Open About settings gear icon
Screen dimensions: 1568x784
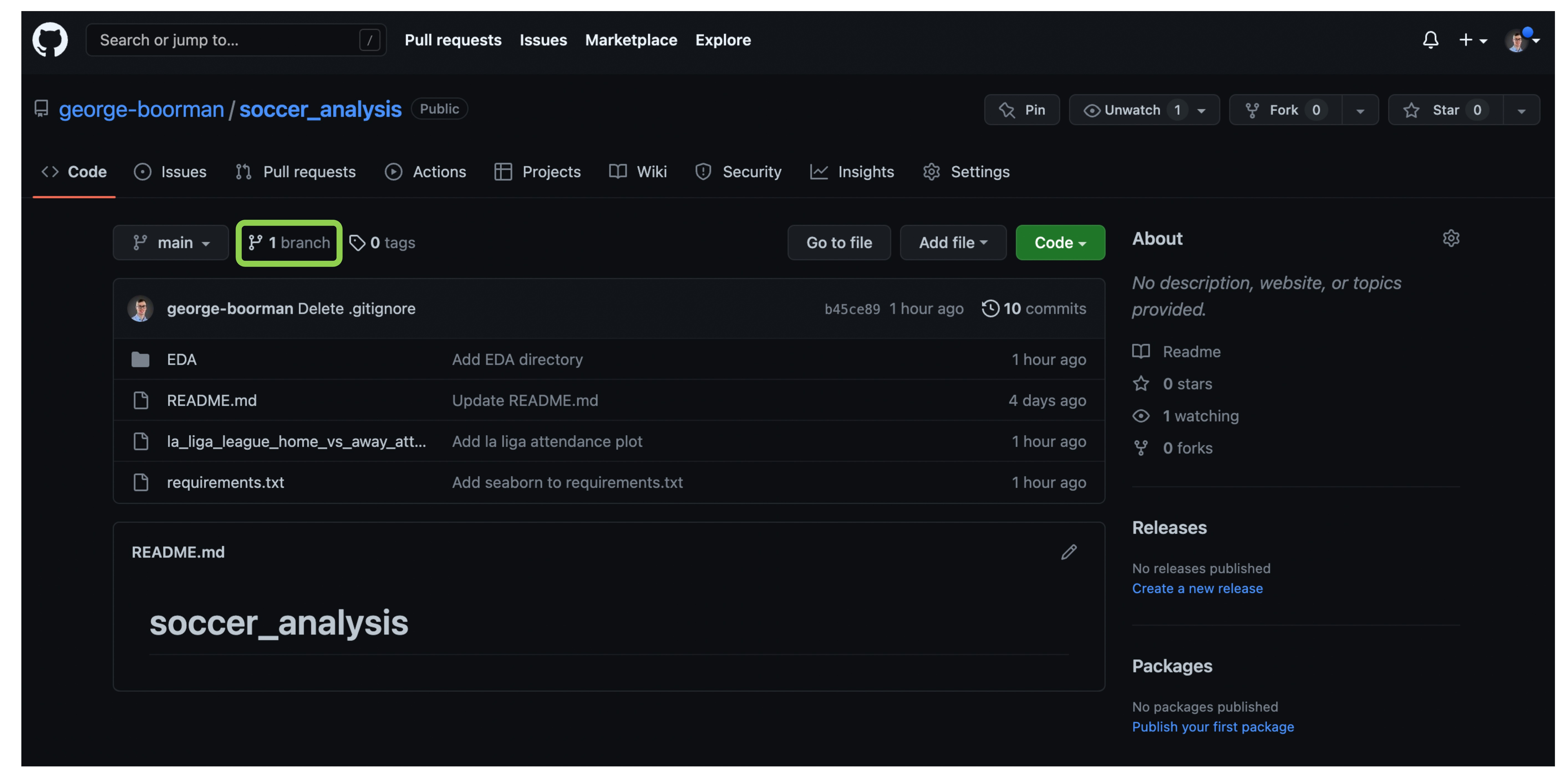pyautogui.click(x=1451, y=238)
